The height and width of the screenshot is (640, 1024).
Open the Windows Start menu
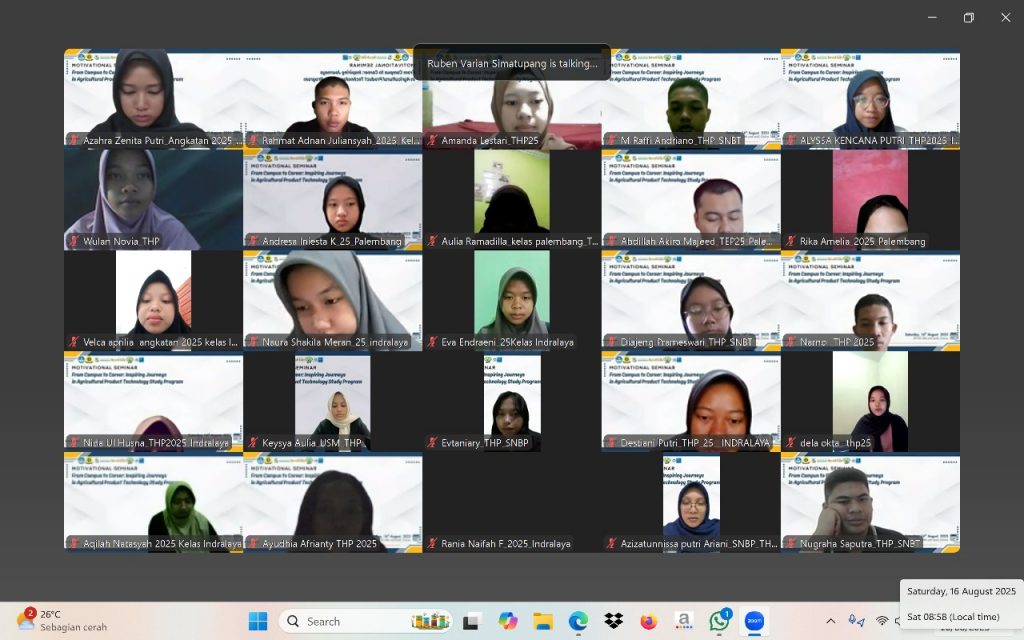[258, 621]
